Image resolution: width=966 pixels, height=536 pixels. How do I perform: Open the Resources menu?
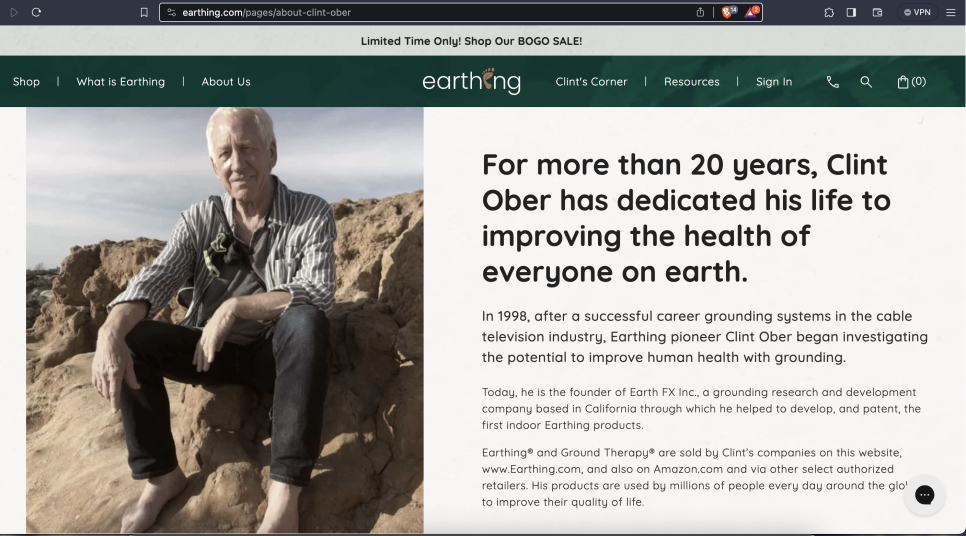point(692,81)
